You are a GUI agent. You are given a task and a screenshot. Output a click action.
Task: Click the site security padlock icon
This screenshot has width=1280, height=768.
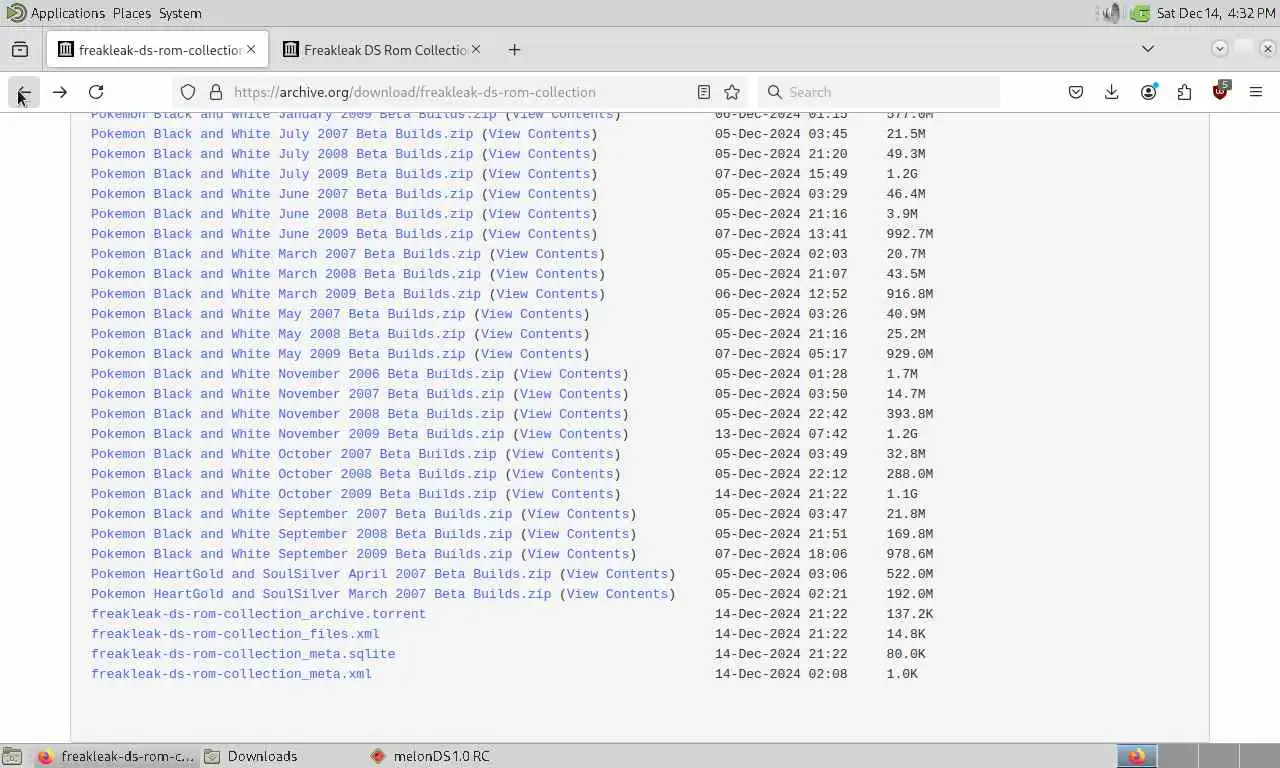[215, 92]
